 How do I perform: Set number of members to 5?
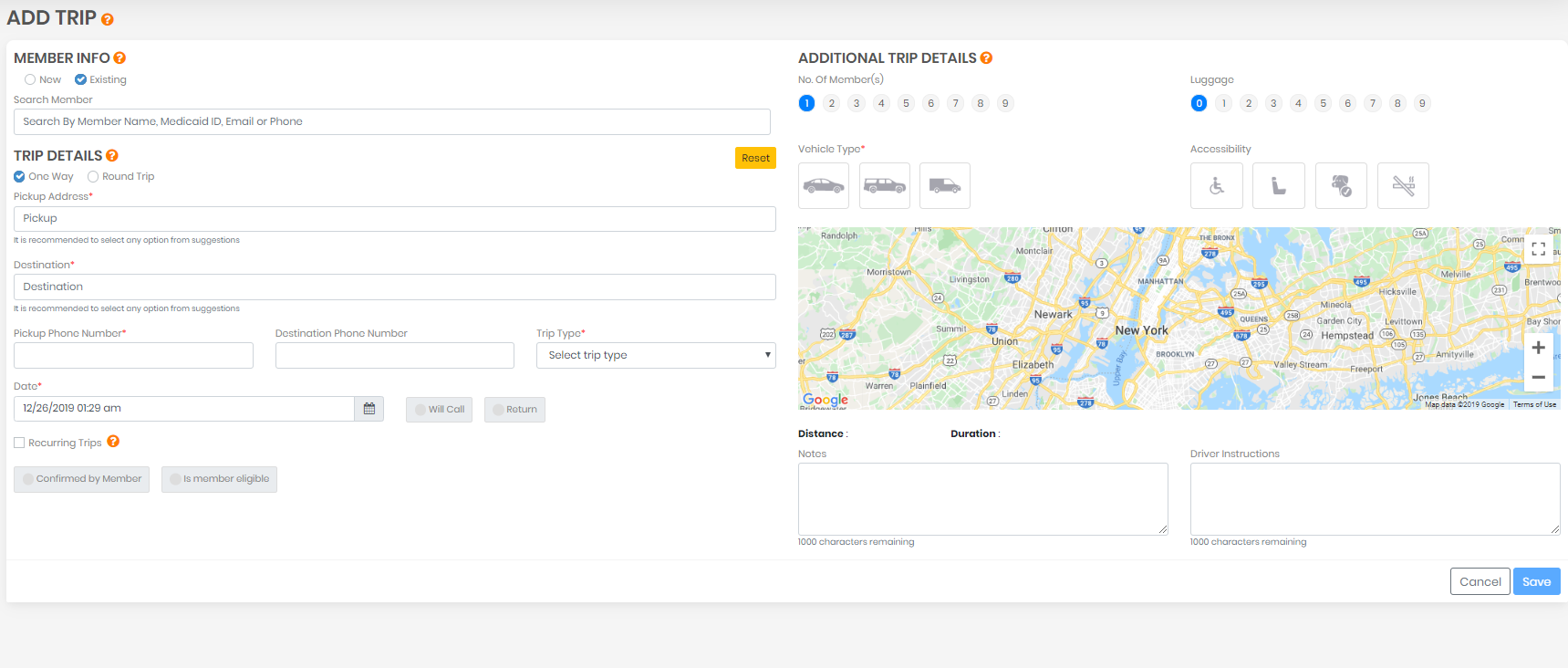[906, 104]
